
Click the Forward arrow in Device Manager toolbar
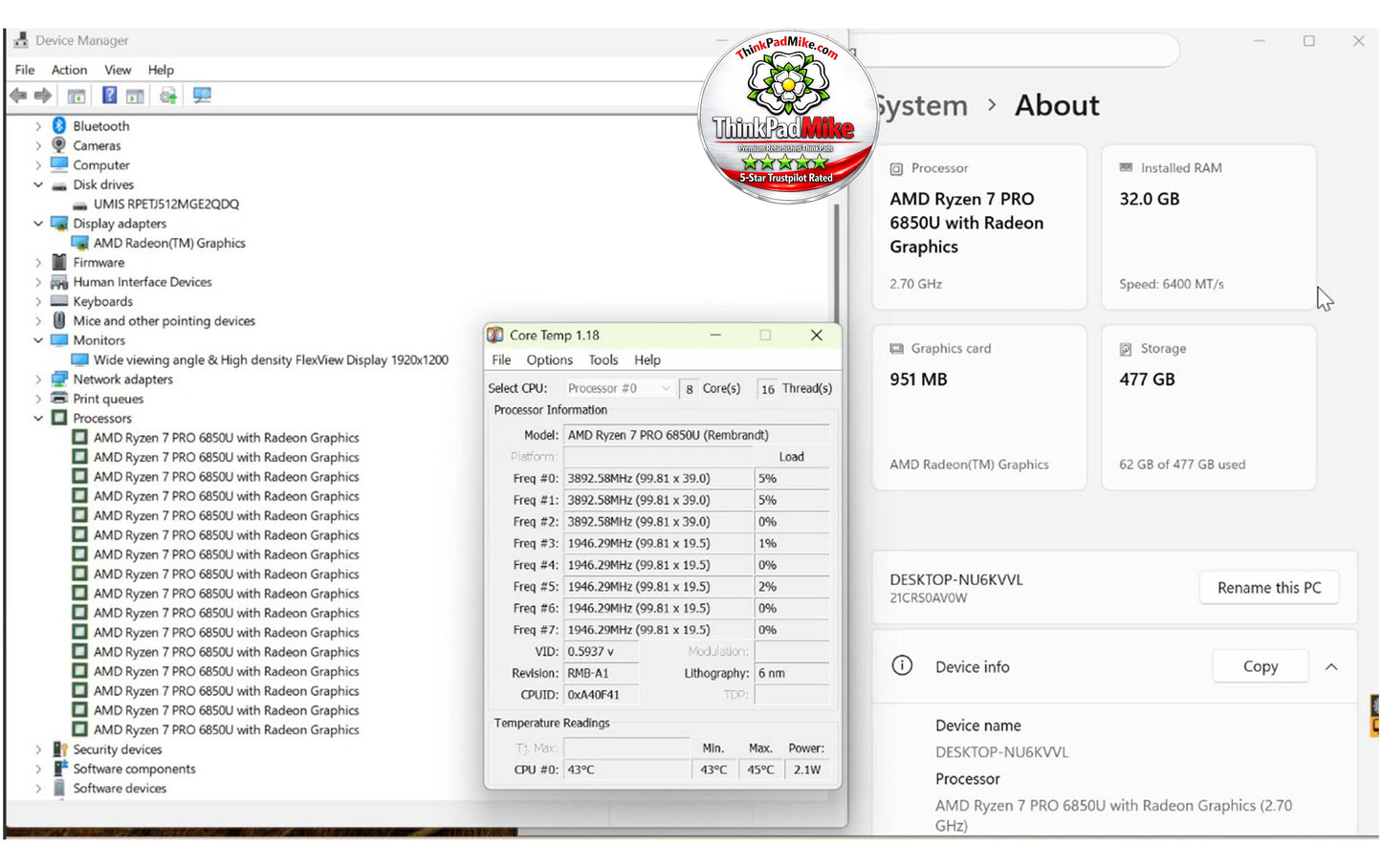click(x=43, y=96)
